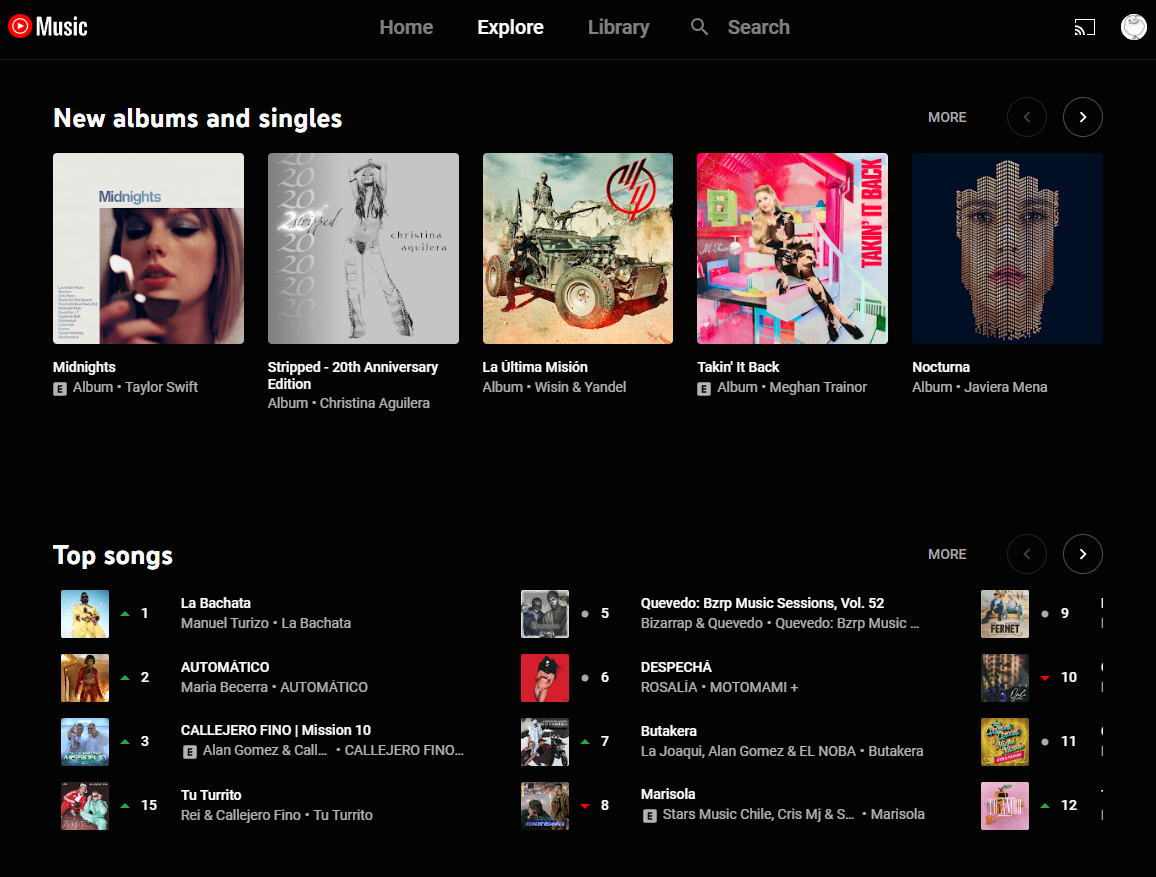Viewport: 1156px width, 877px height.
Task: Open Stars Music Chile, Cris Mj artists
Action: coord(758,814)
